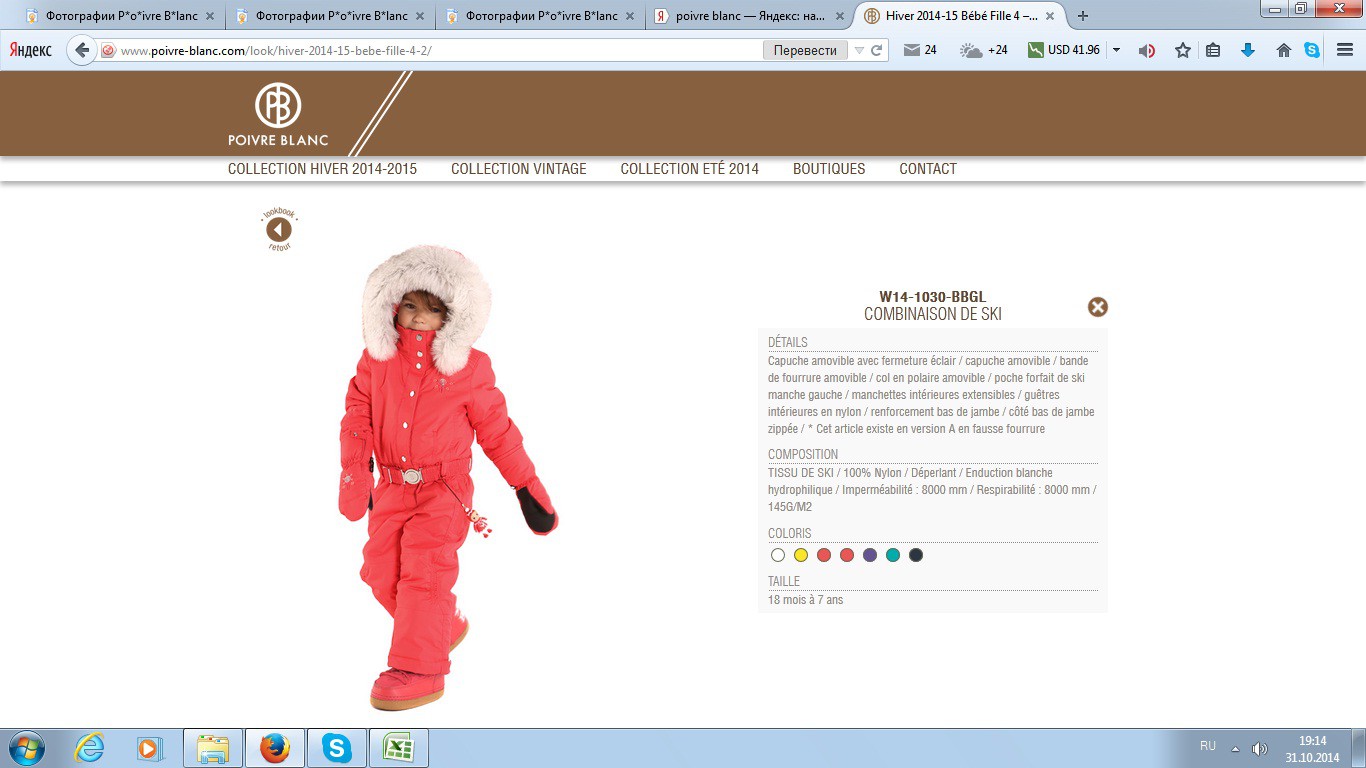
Task: Click the lookbook retour back arrow icon
Action: 279,230
